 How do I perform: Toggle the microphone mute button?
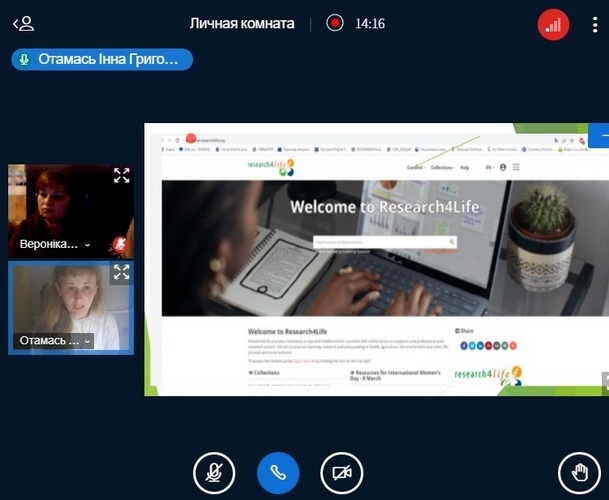coord(214,473)
